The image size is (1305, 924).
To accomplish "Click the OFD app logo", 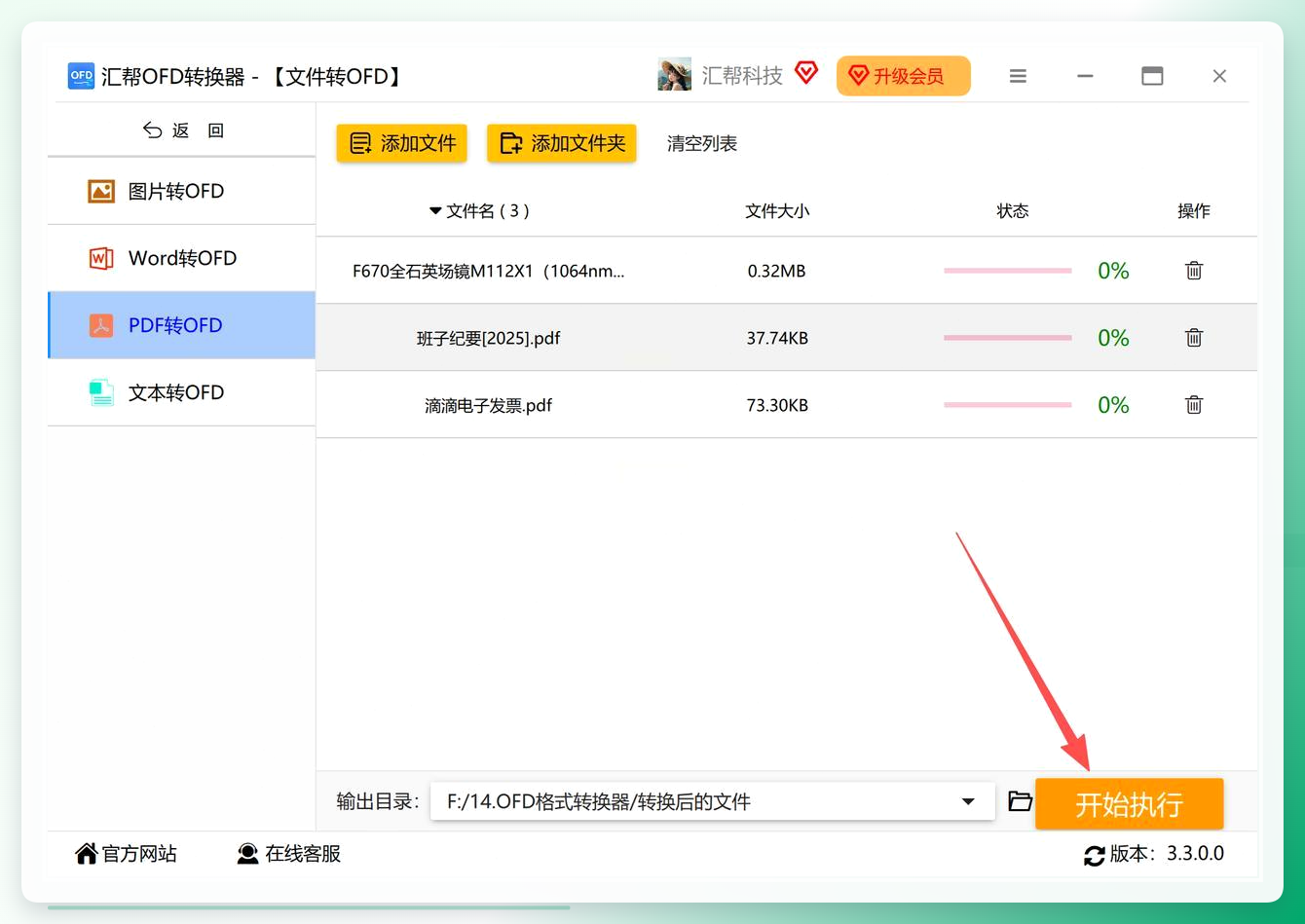I will click(x=81, y=76).
